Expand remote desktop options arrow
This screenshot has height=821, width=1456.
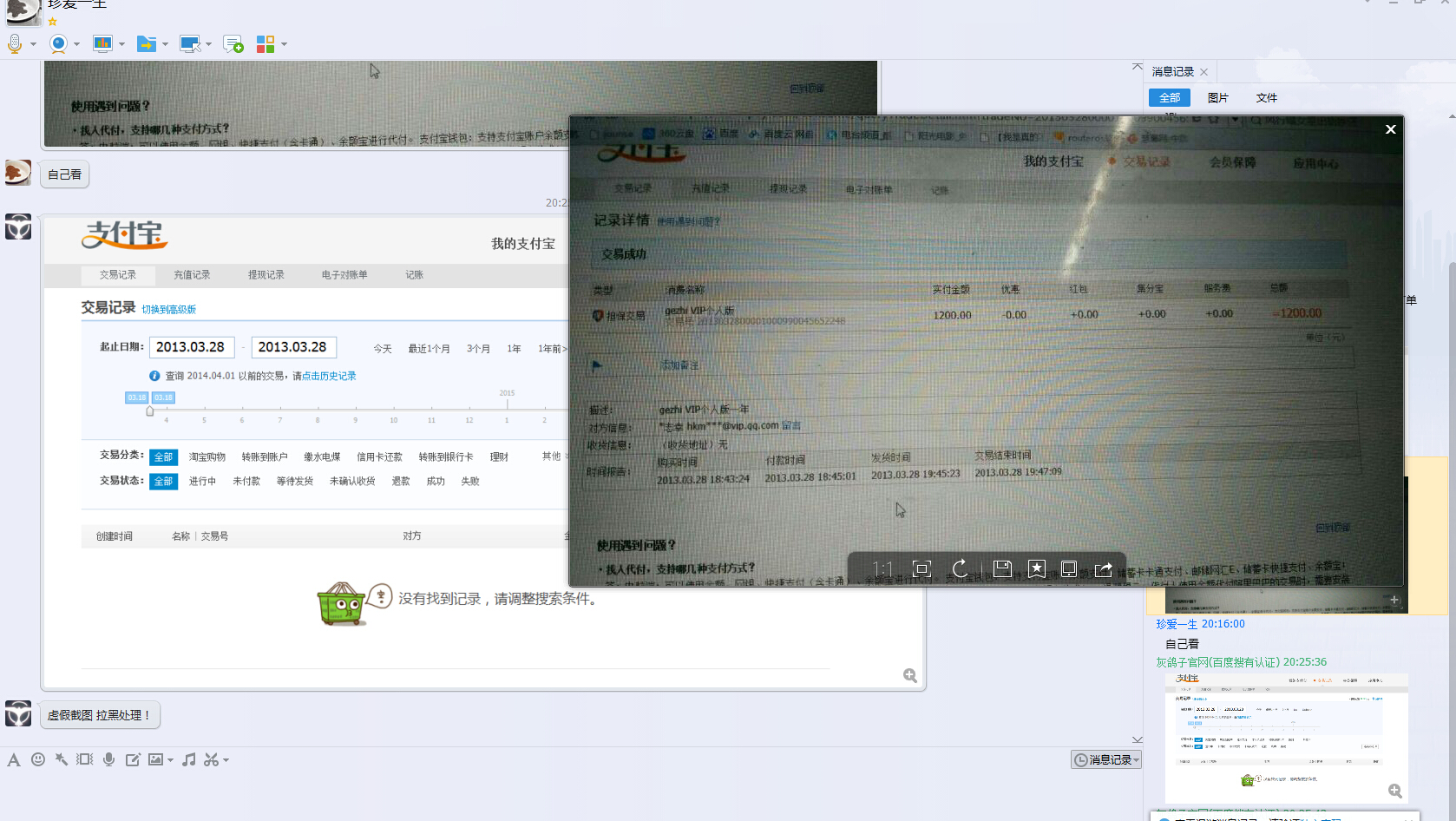tap(208, 44)
